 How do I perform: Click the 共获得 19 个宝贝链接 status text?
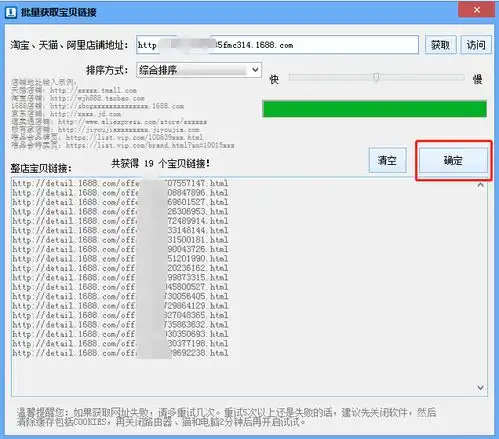tap(160, 163)
